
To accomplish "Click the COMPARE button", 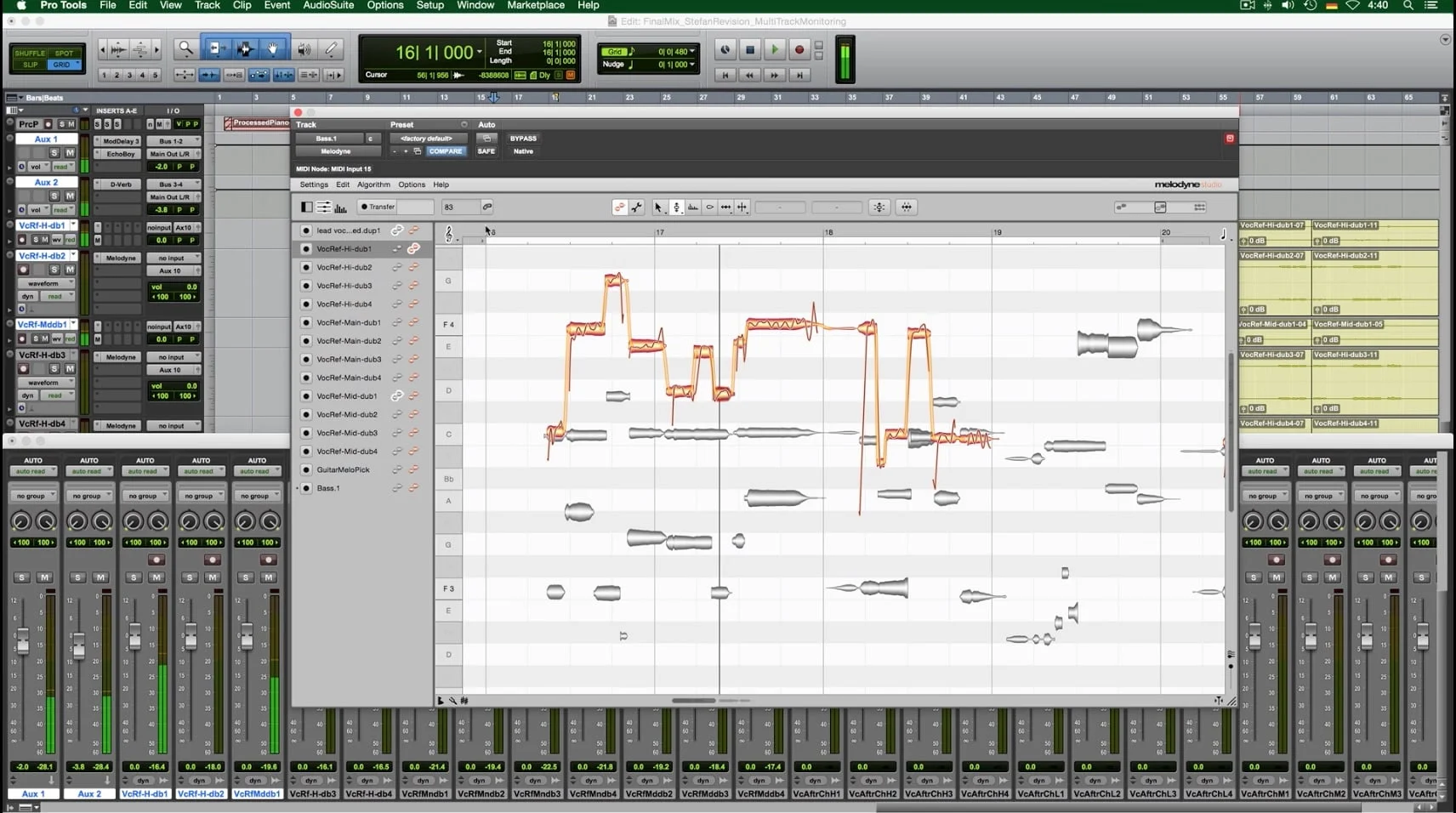I will tap(445, 151).
